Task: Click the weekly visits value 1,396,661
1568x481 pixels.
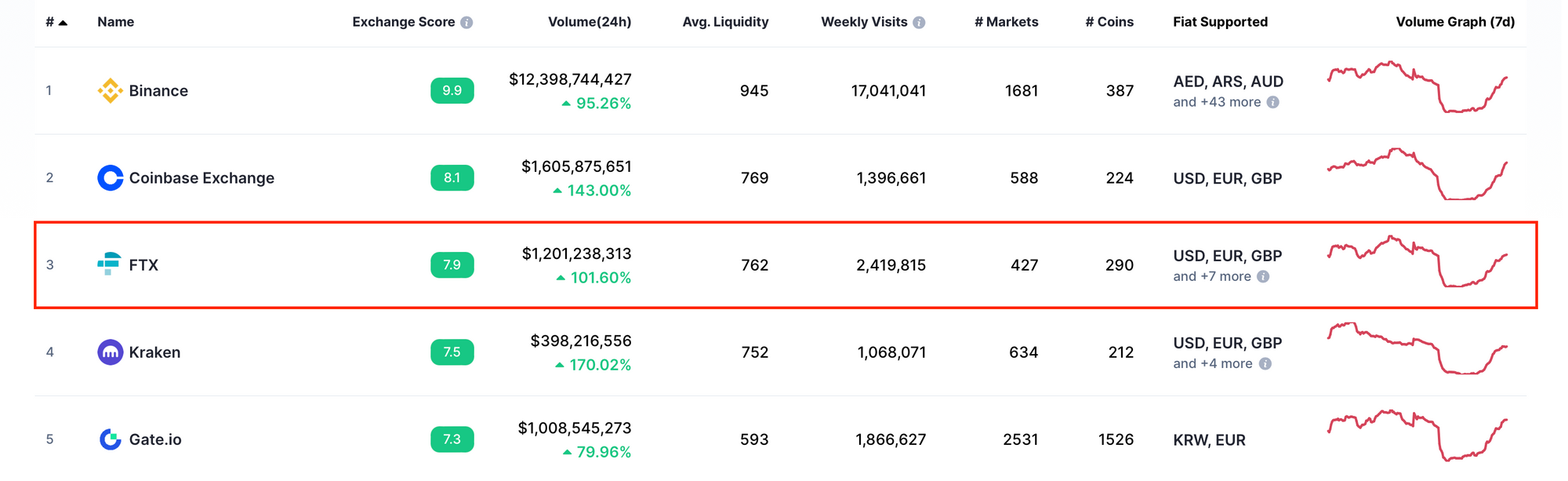Action: point(891,178)
